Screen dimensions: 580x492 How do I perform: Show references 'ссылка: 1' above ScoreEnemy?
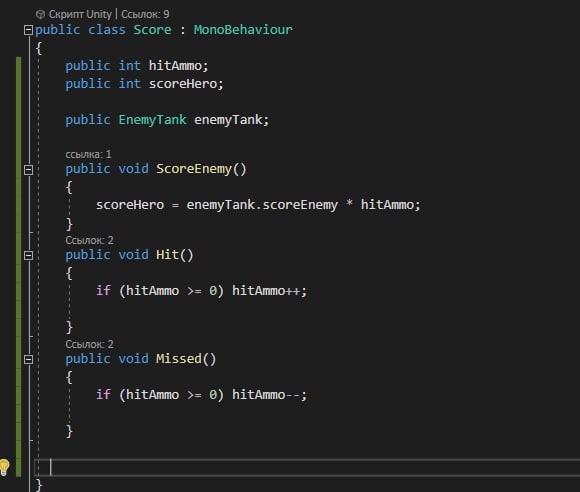88,154
